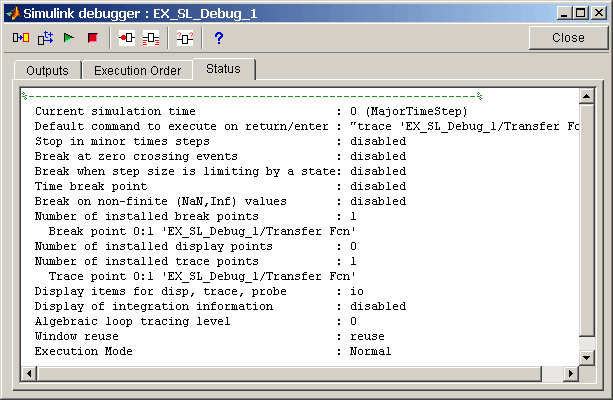
Task: Click Display I/O of selected block icon
Action: (151, 38)
